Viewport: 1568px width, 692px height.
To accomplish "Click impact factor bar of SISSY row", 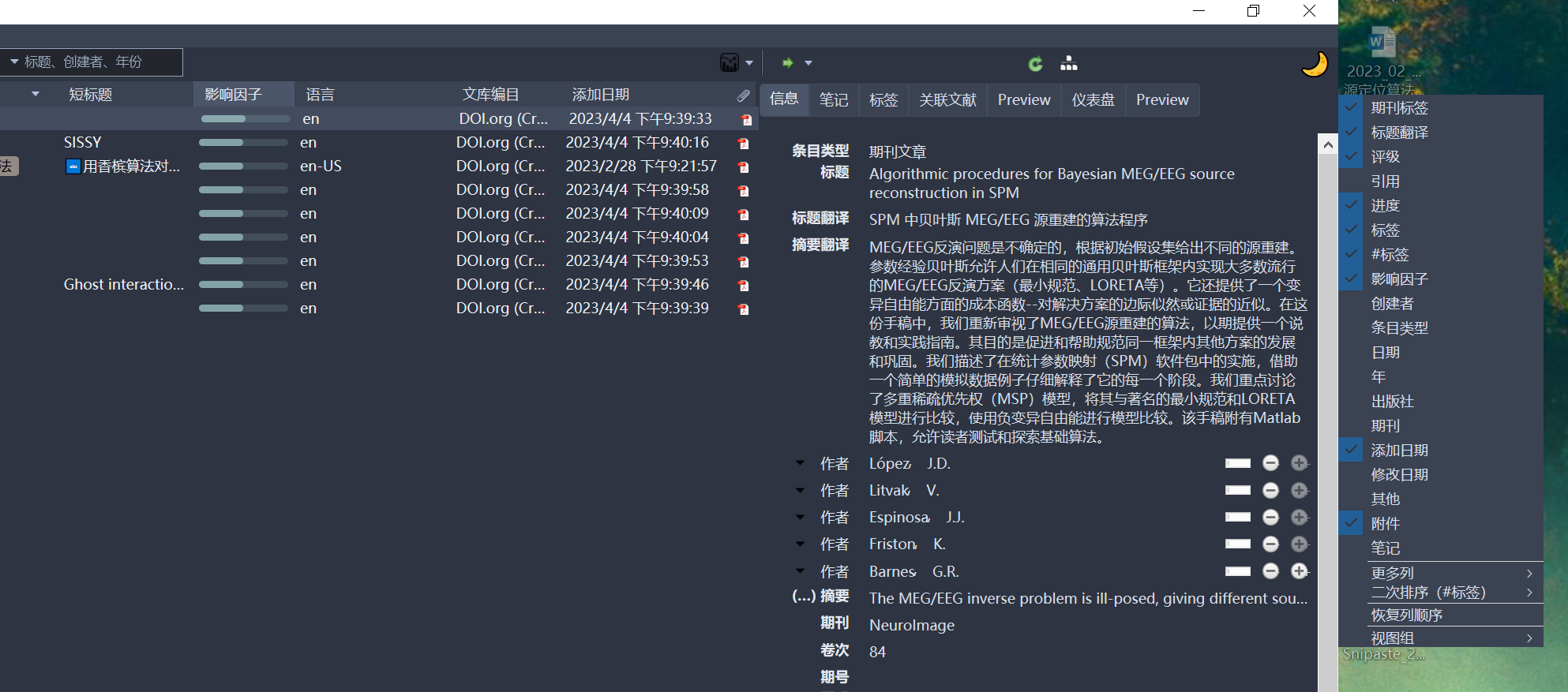I will tap(243, 143).
